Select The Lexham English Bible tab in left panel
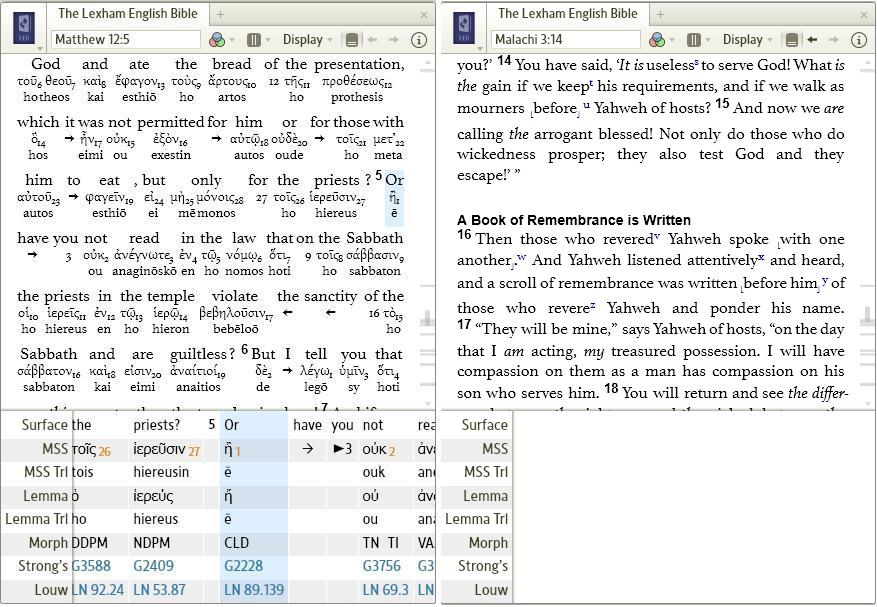Viewport: 877px width, 607px height. (128, 14)
